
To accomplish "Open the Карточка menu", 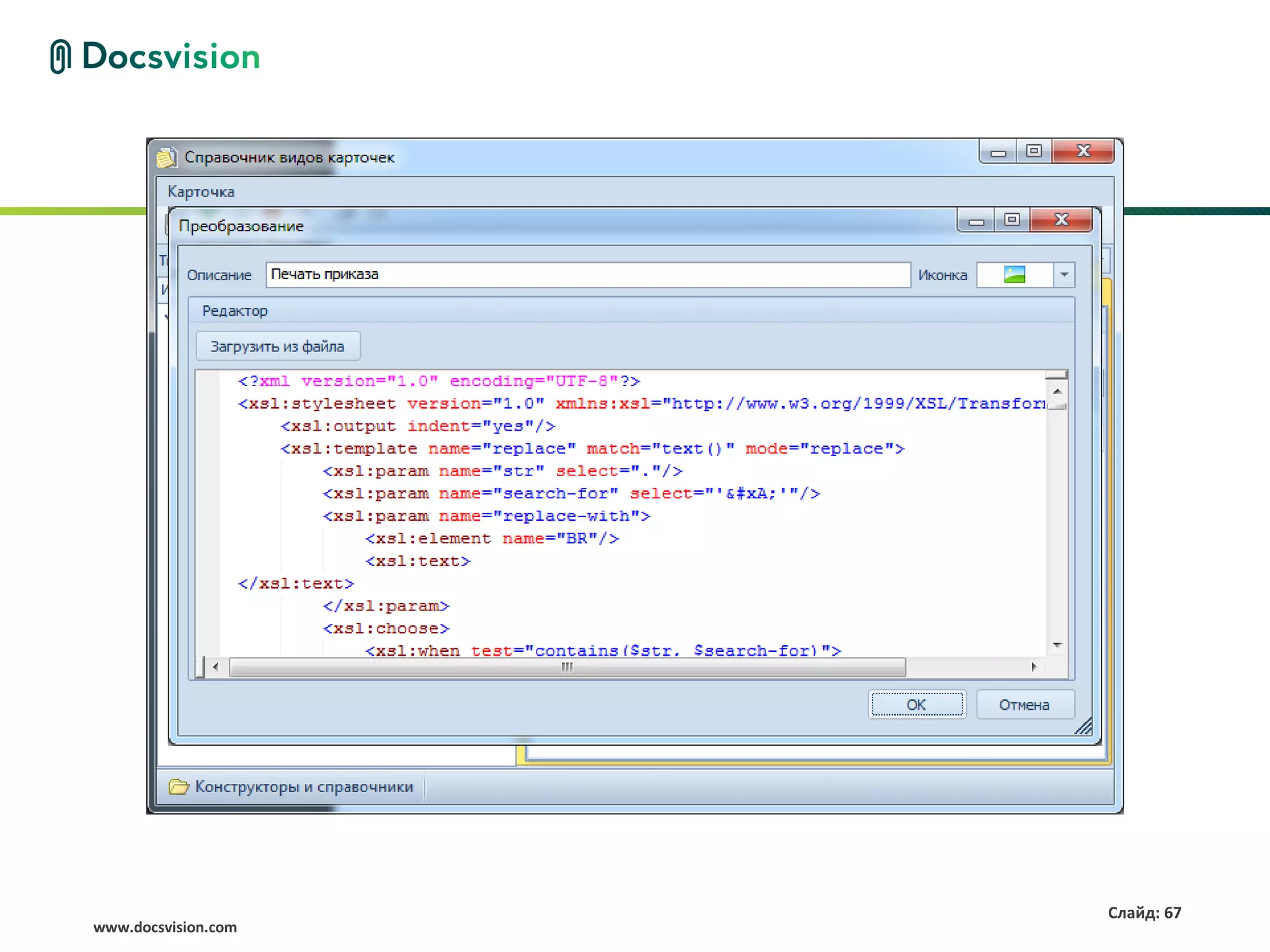I will point(201,192).
